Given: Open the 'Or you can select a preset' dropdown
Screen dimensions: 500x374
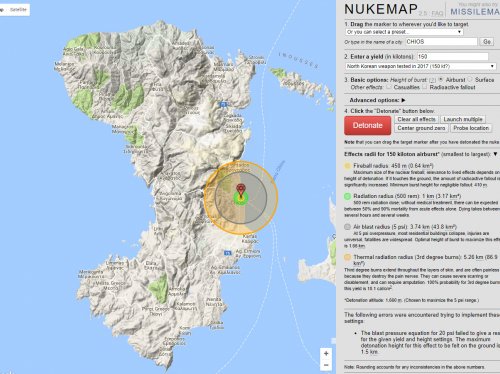Looking at the screenshot, I should (x=404, y=32).
